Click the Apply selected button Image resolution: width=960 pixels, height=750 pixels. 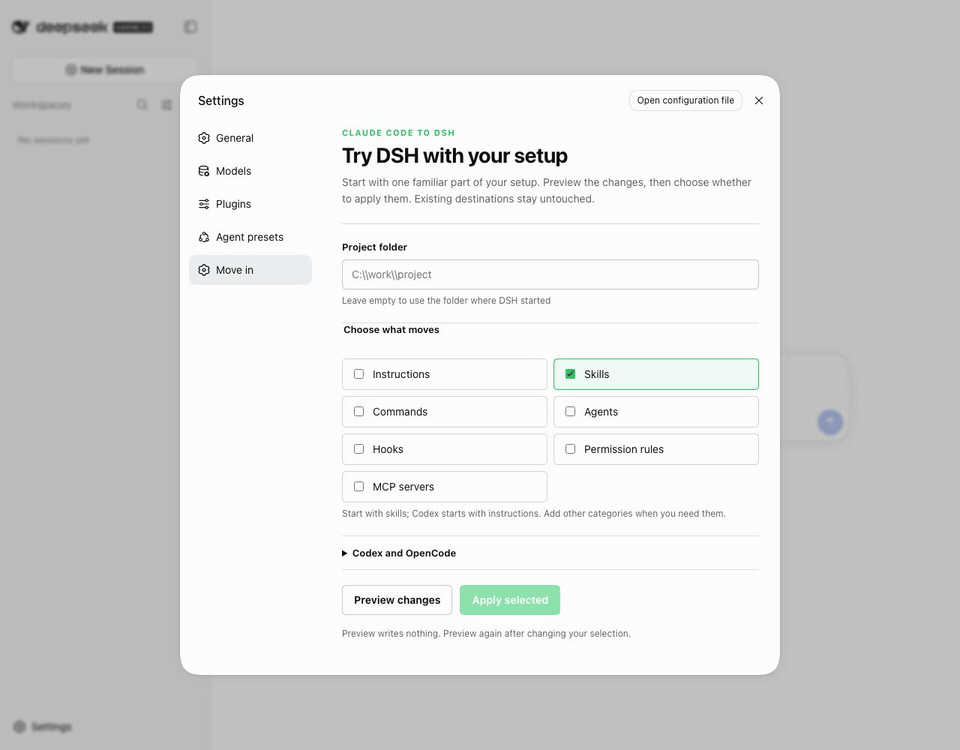(509, 600)
